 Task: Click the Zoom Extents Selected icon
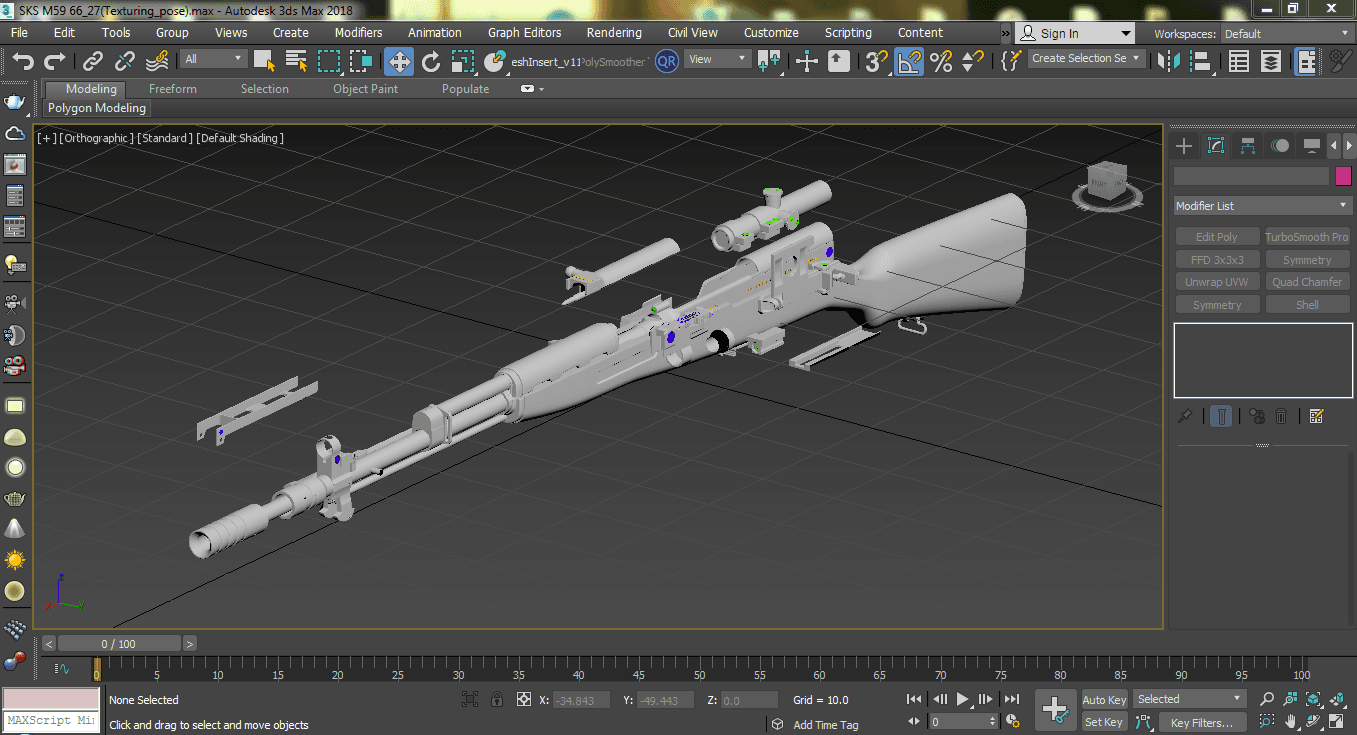pyautogui.click(x=1313, y=699)
